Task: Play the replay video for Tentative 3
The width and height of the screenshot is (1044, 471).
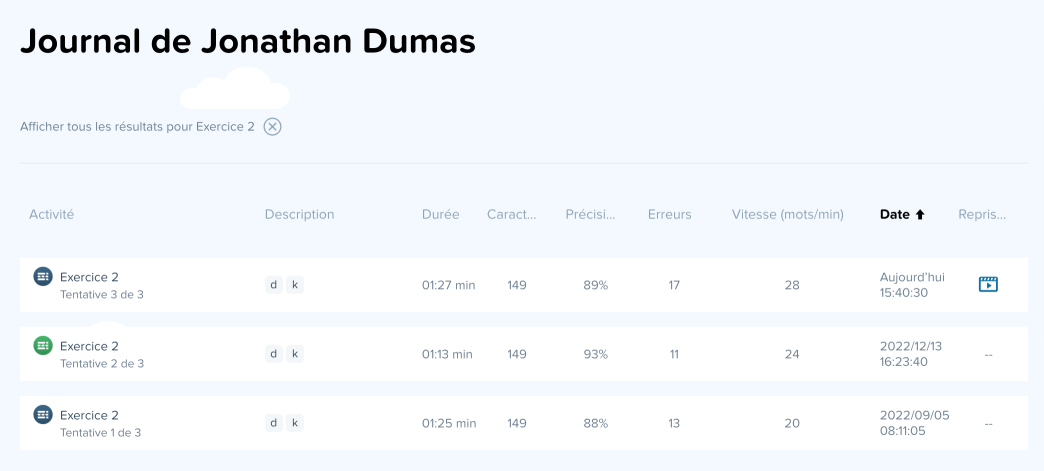Action: tap(988, 284)
